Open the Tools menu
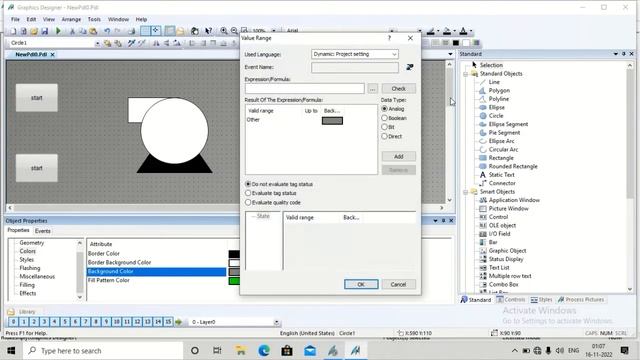 click(94, 19)
